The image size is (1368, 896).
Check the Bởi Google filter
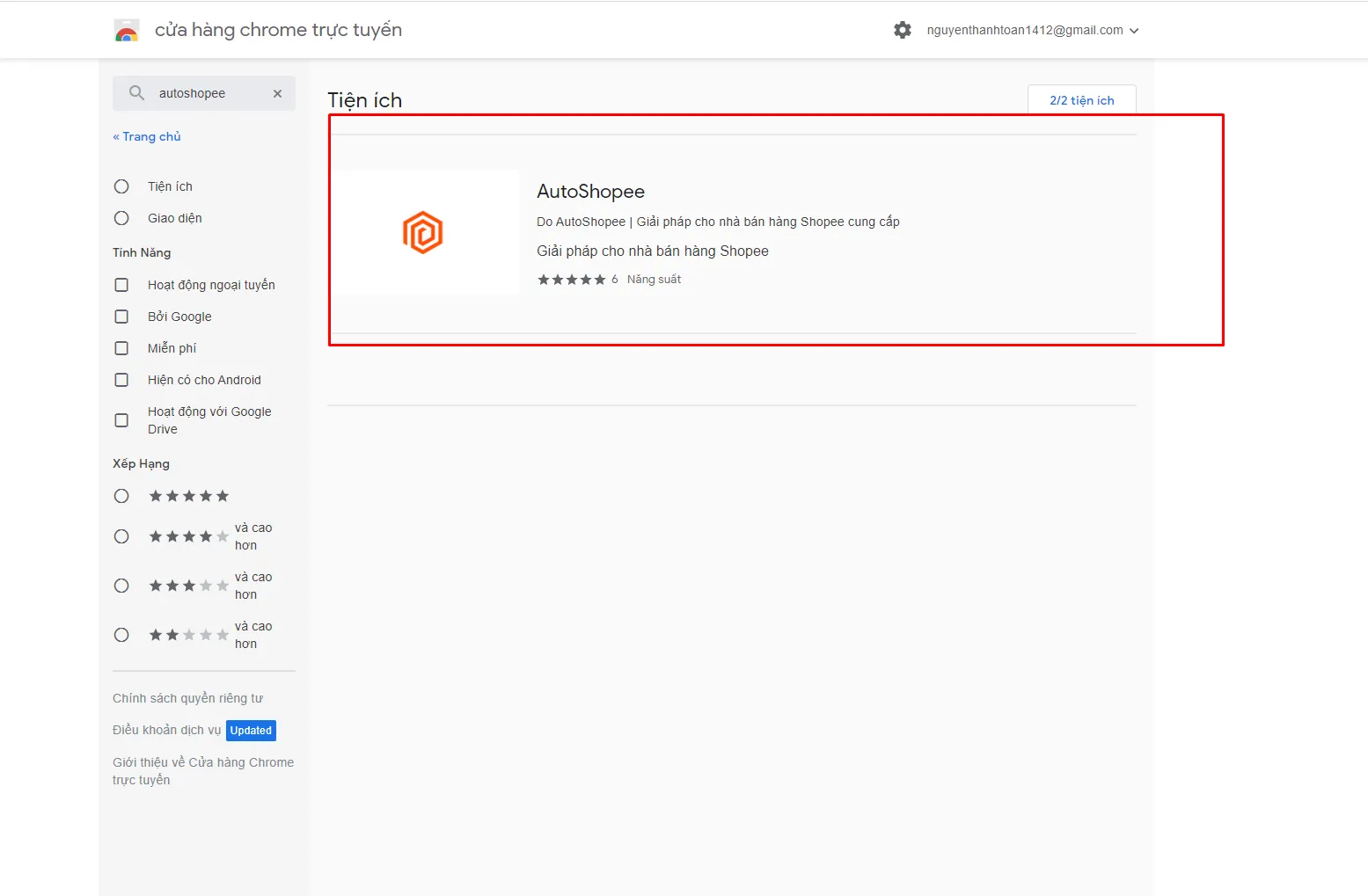click(x=121, y=317)
